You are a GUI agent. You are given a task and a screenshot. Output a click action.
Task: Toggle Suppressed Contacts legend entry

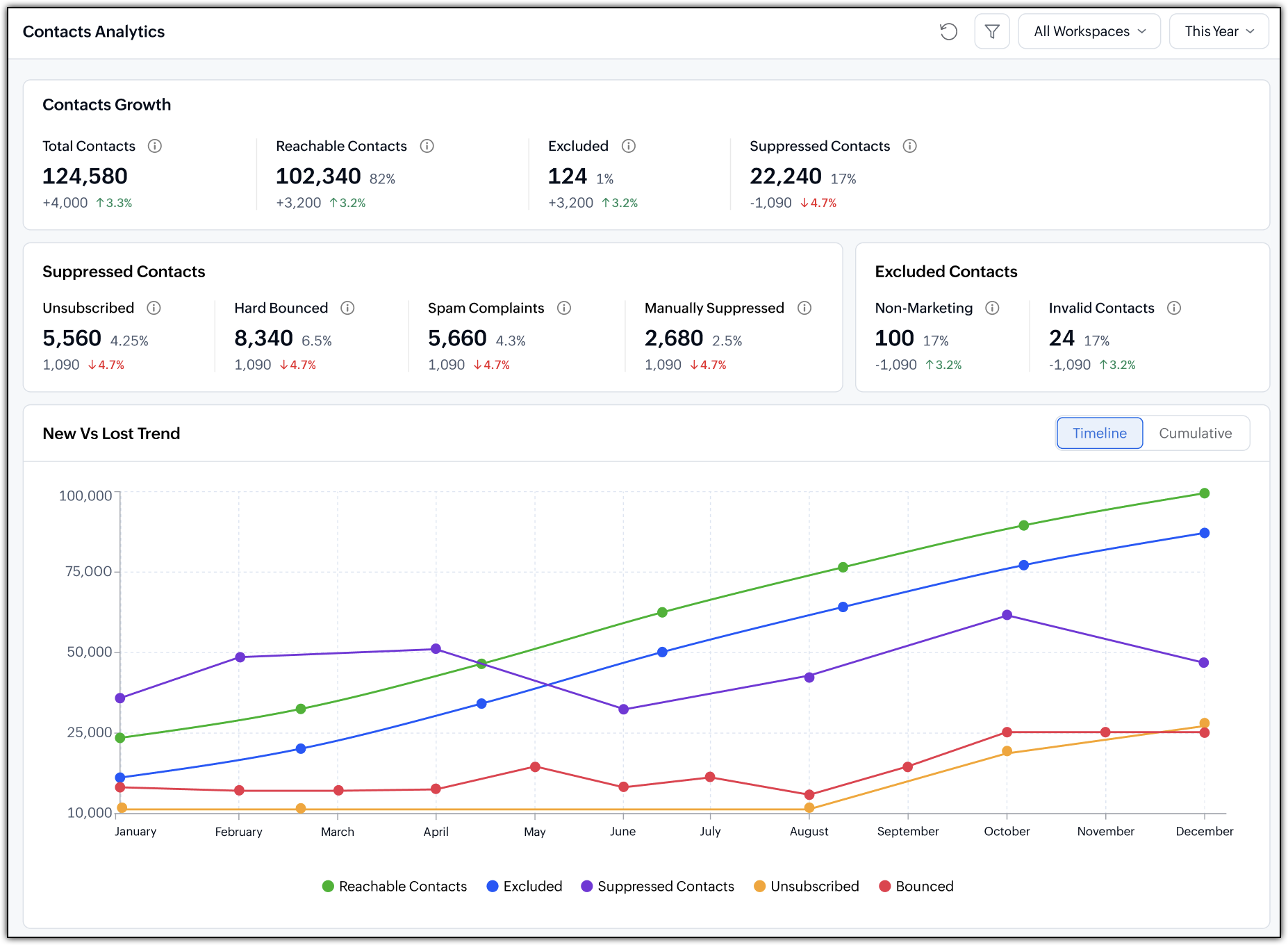pyautogui.click(x=658, y=886)
